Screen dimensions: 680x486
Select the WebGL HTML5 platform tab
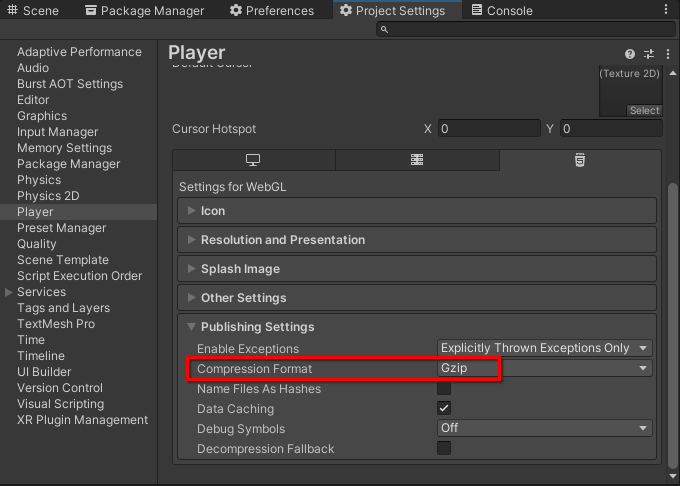(580, 160)
